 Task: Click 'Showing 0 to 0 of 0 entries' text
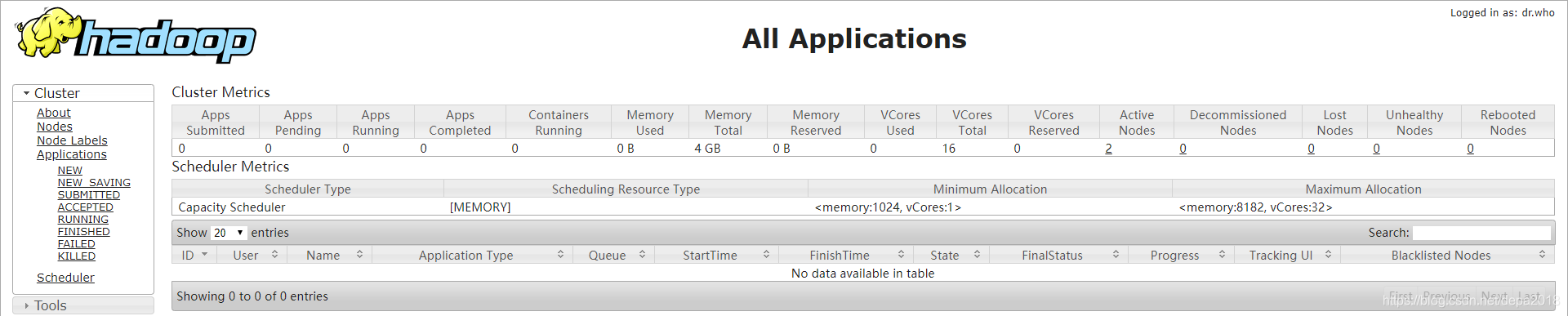click(252, 296)
